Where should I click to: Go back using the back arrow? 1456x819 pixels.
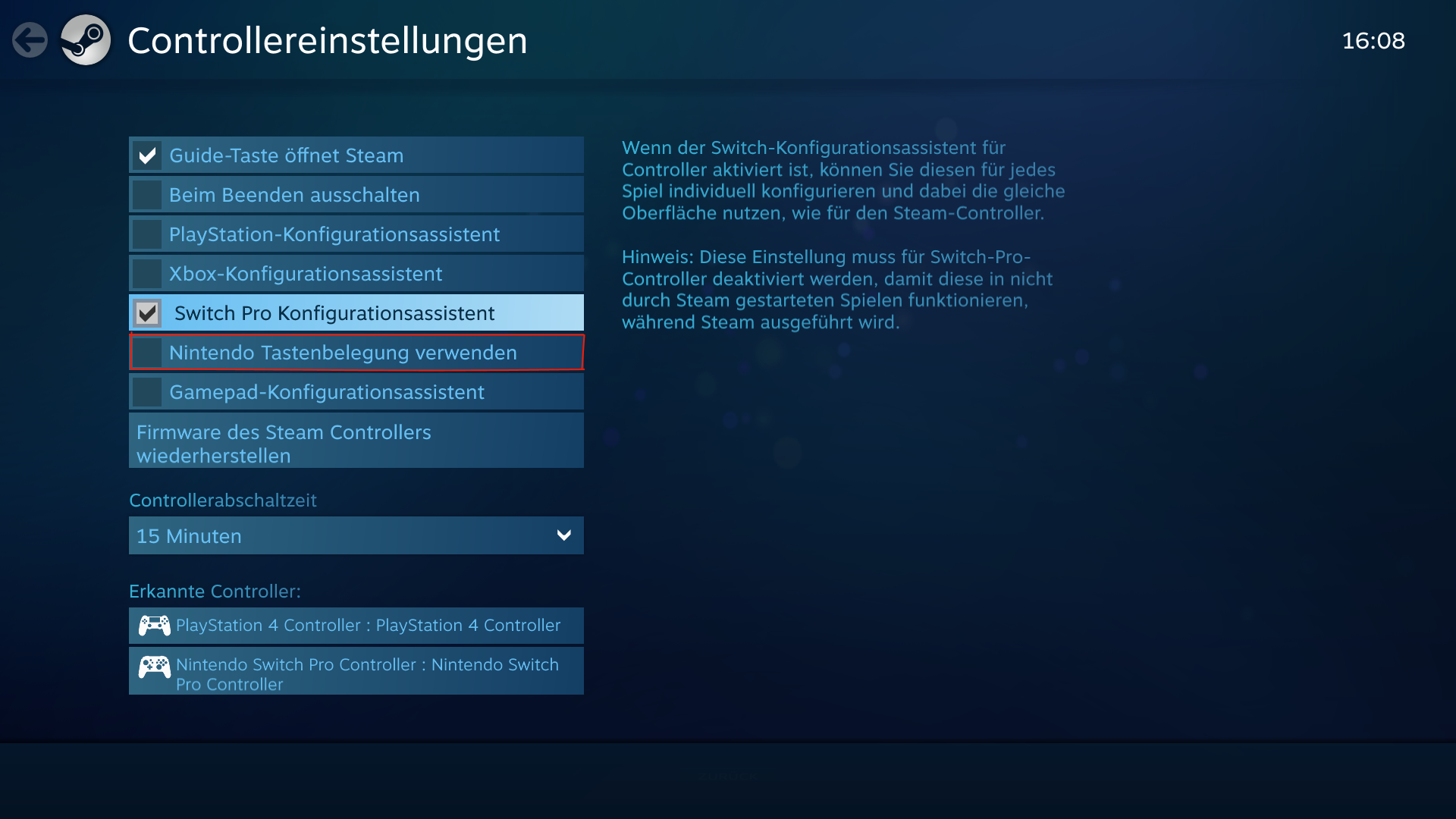[x=30, y=40]
